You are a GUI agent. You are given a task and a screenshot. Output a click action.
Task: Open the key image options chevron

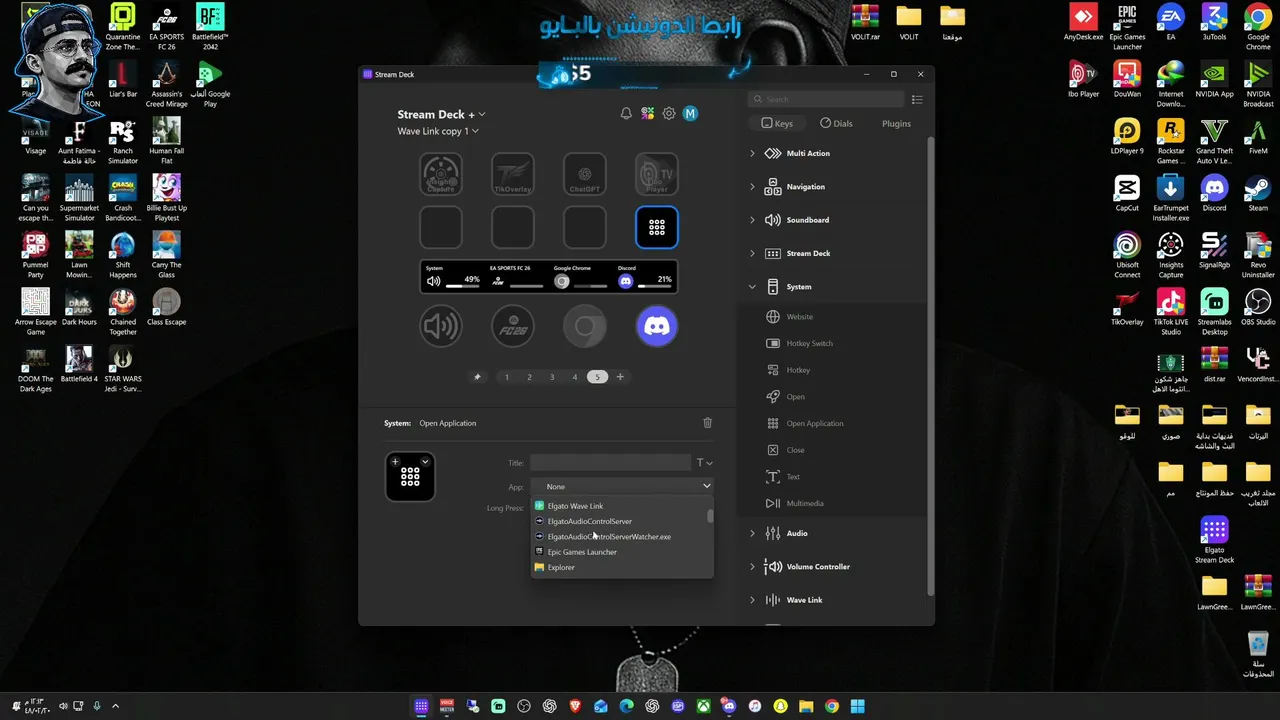(x=426, y=462)
